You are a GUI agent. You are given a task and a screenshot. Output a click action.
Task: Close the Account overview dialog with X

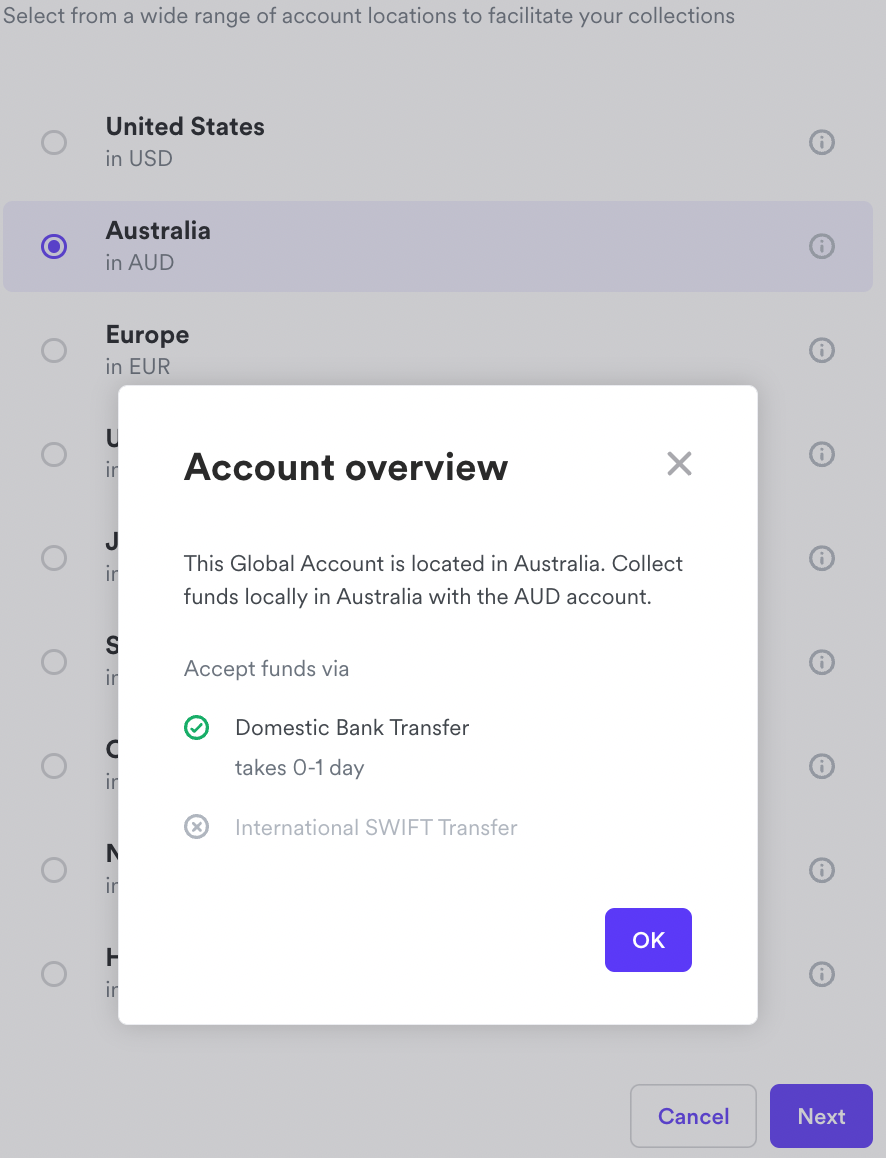(x=679, y=464)
